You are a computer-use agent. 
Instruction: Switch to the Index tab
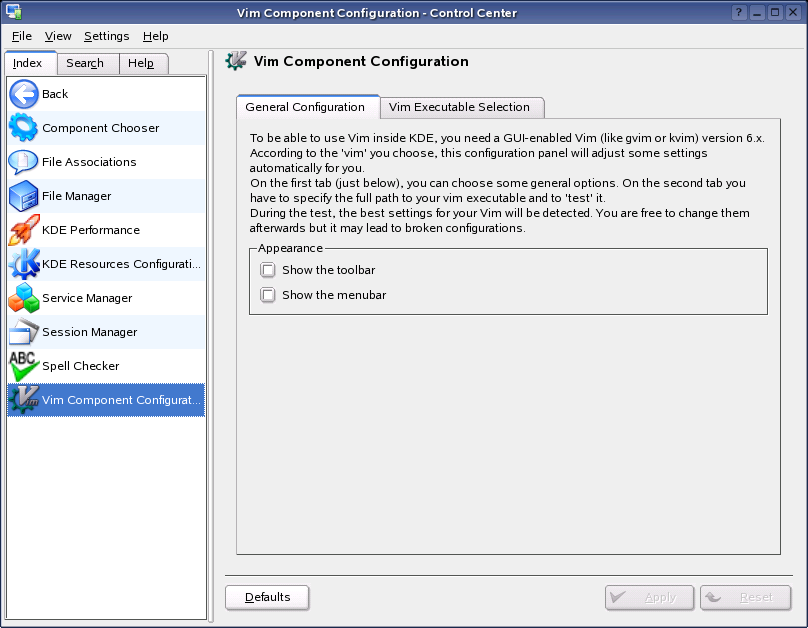click(x=31, y=63)
